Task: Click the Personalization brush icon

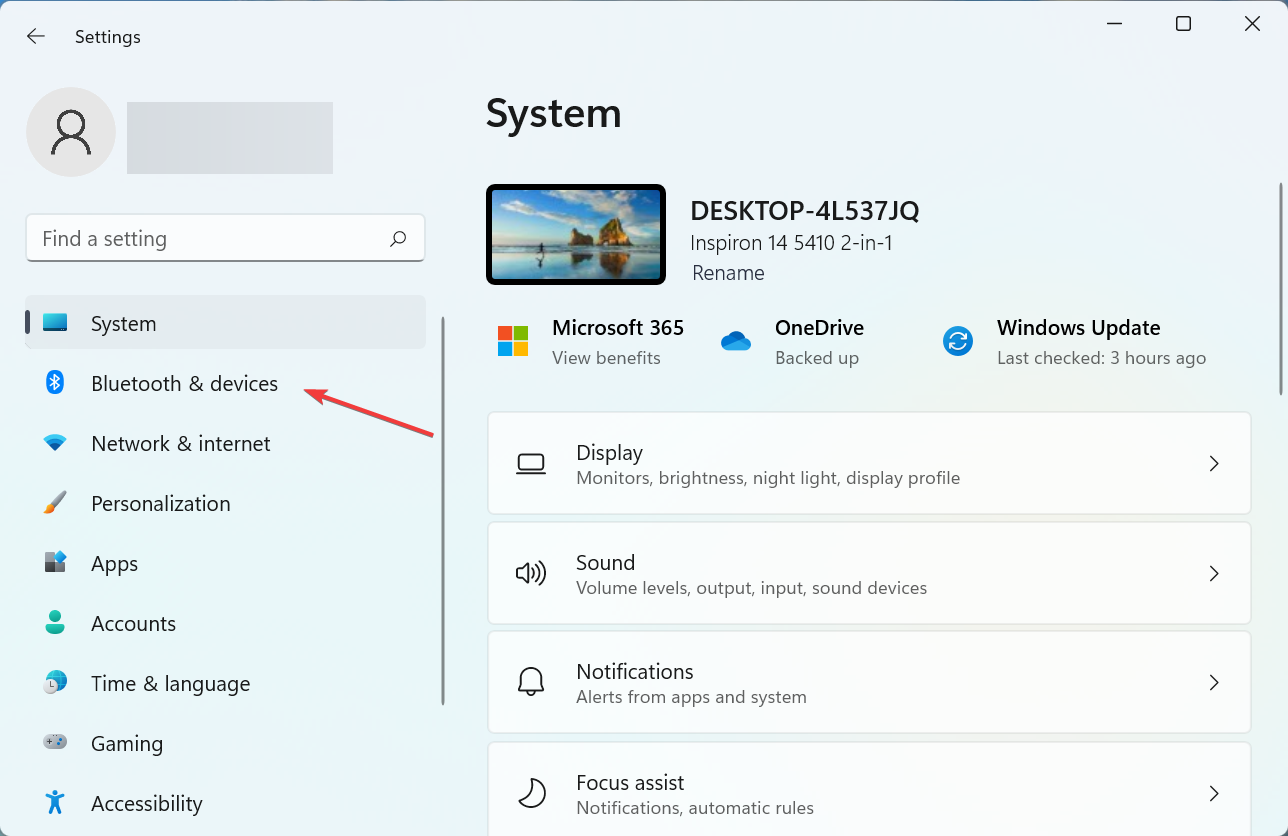Action: pos(53,503)
